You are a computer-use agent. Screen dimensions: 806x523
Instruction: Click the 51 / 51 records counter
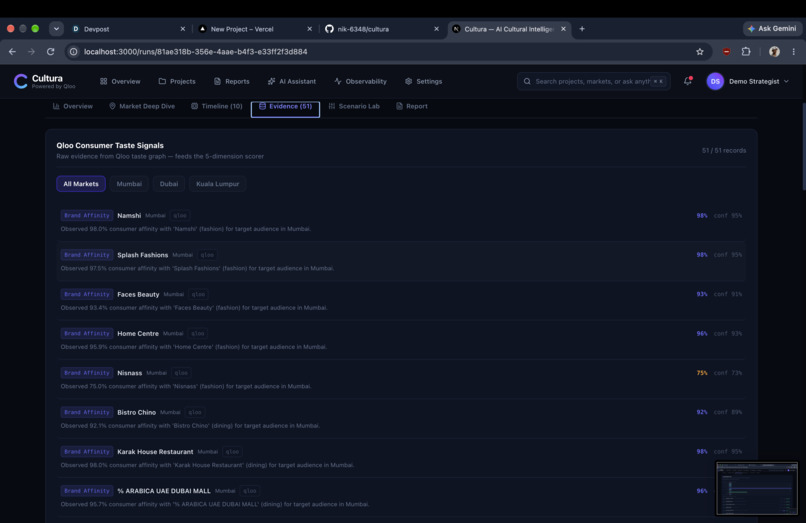[x=724, y=151]
